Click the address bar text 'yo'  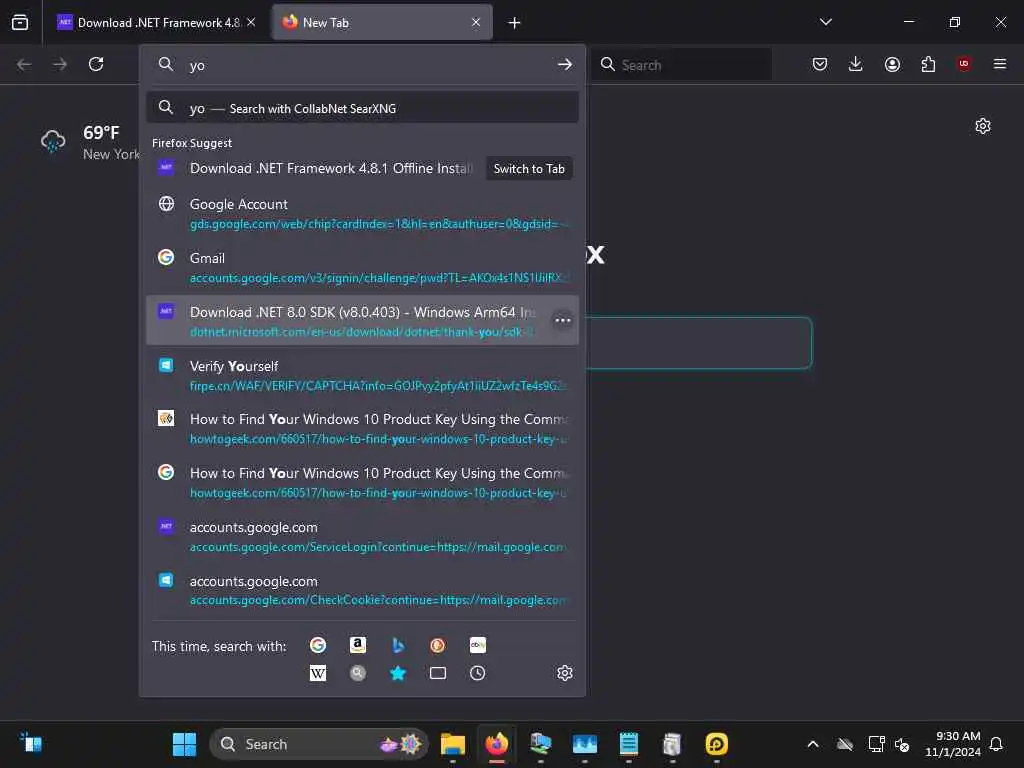click(197, 65)
